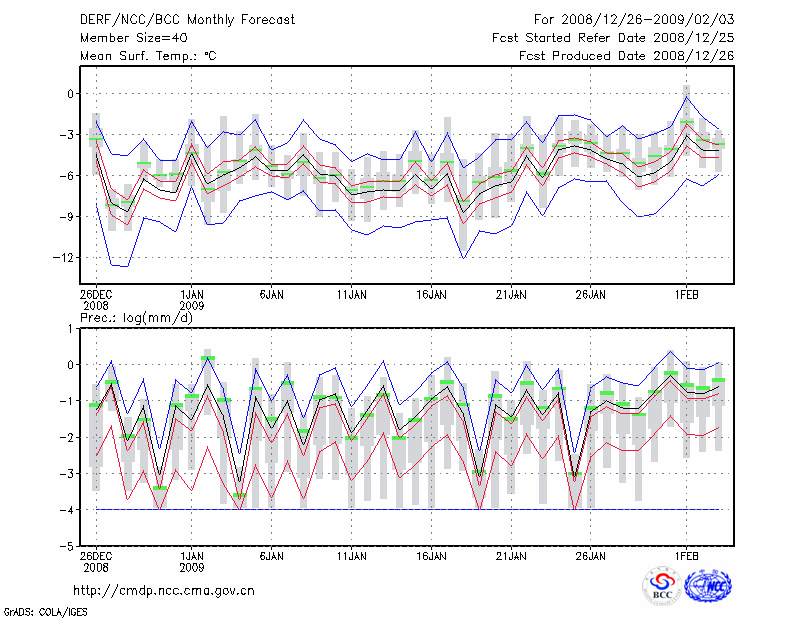800x618 pixels.
Task: Click 26DEC 2008 label under temperature chart
Action: 96,300
